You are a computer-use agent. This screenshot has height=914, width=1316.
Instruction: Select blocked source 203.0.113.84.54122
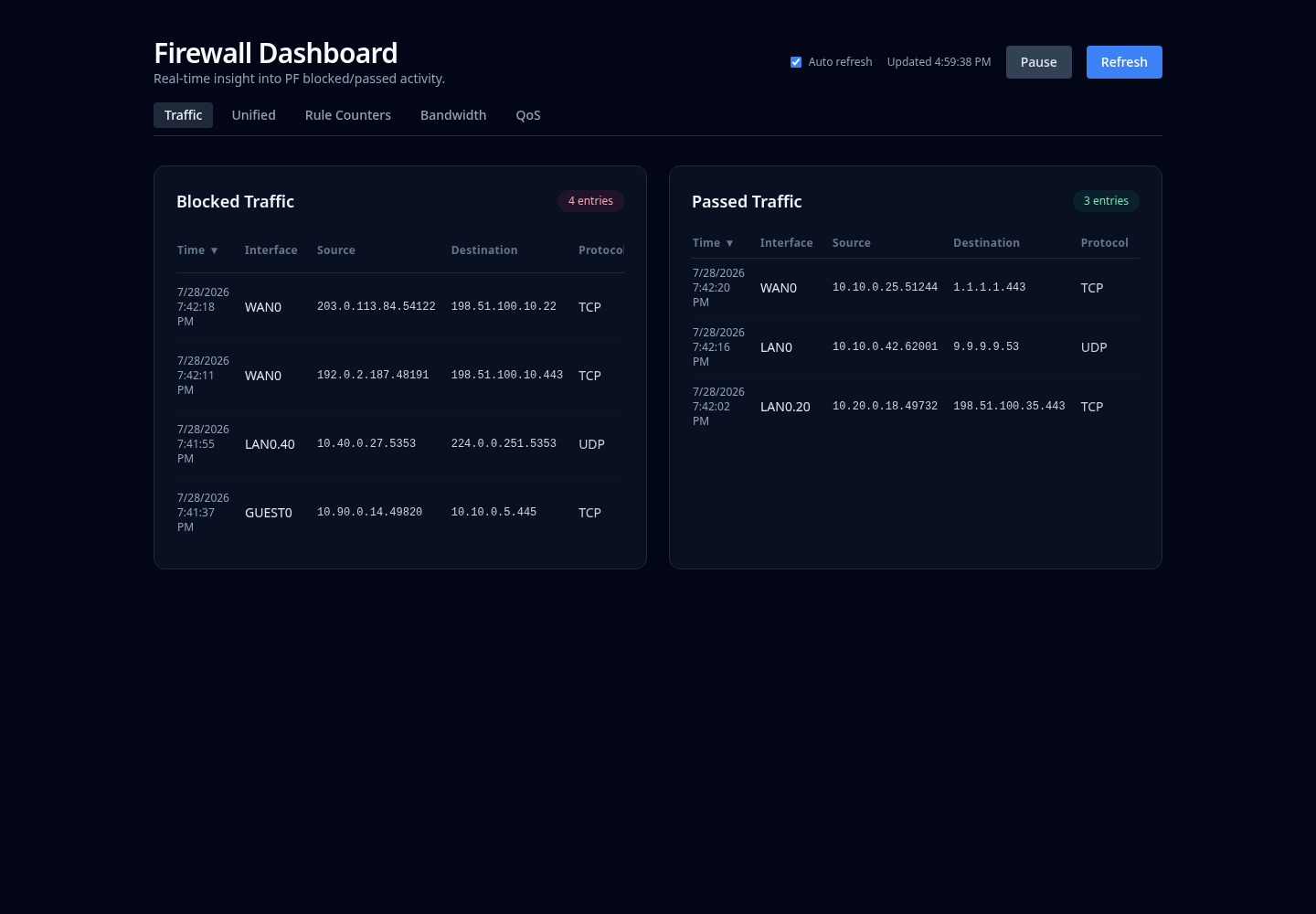coord(377,307)
